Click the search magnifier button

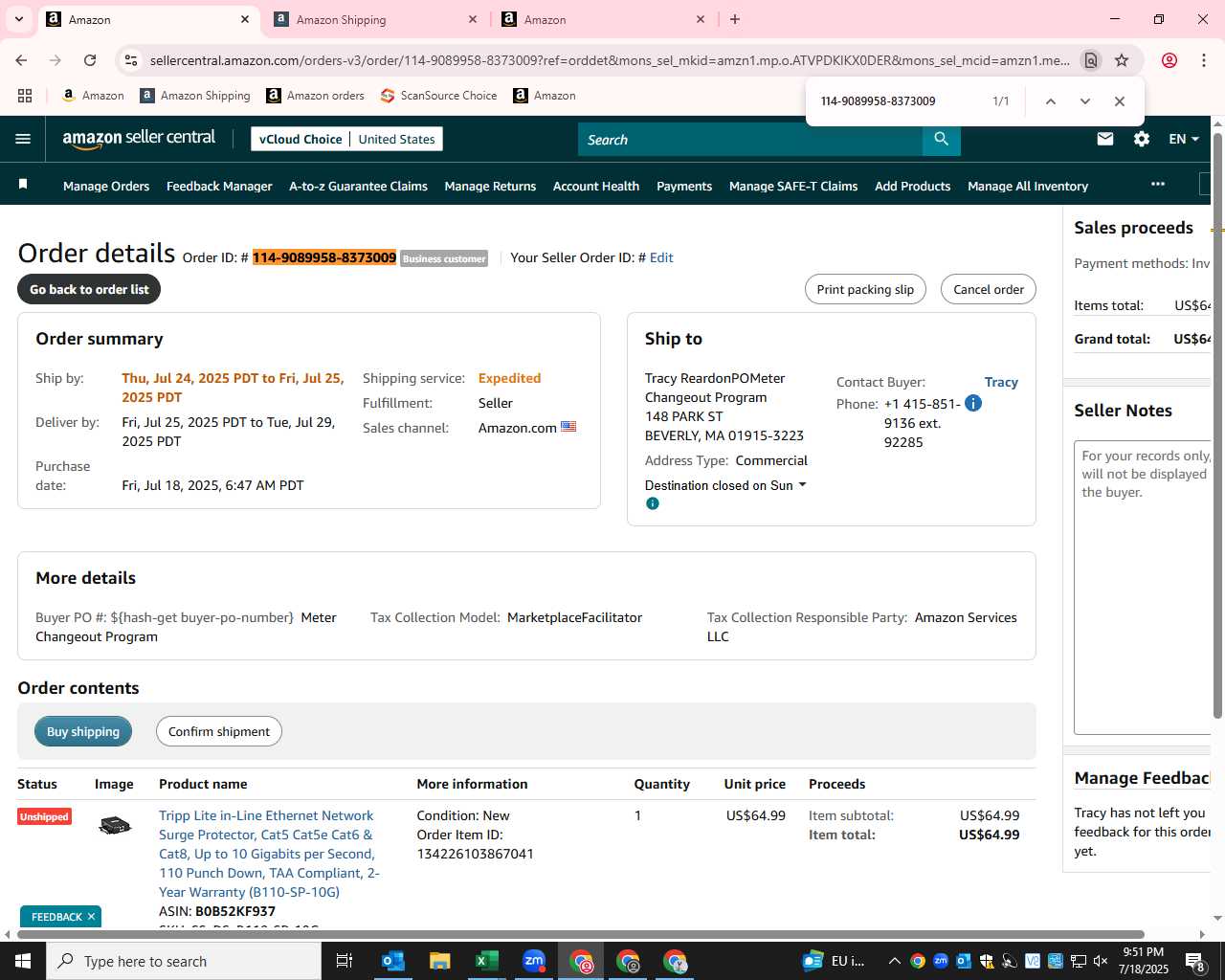[942, 140]
